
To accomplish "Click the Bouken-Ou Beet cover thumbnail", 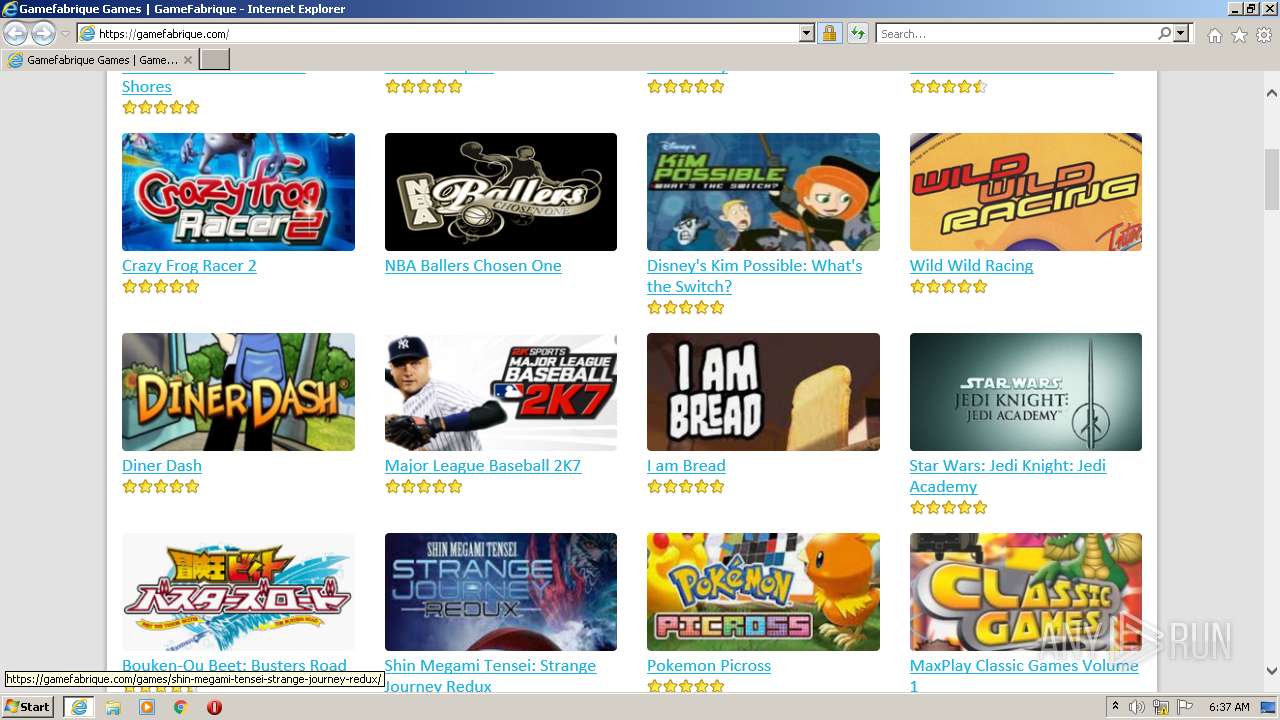I will click(238, 592).
